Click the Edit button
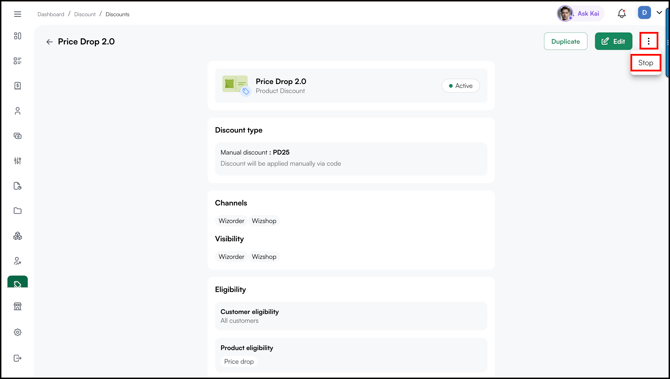Image resolution: width=670 pixels, height=379 pixels. (613, 41)
